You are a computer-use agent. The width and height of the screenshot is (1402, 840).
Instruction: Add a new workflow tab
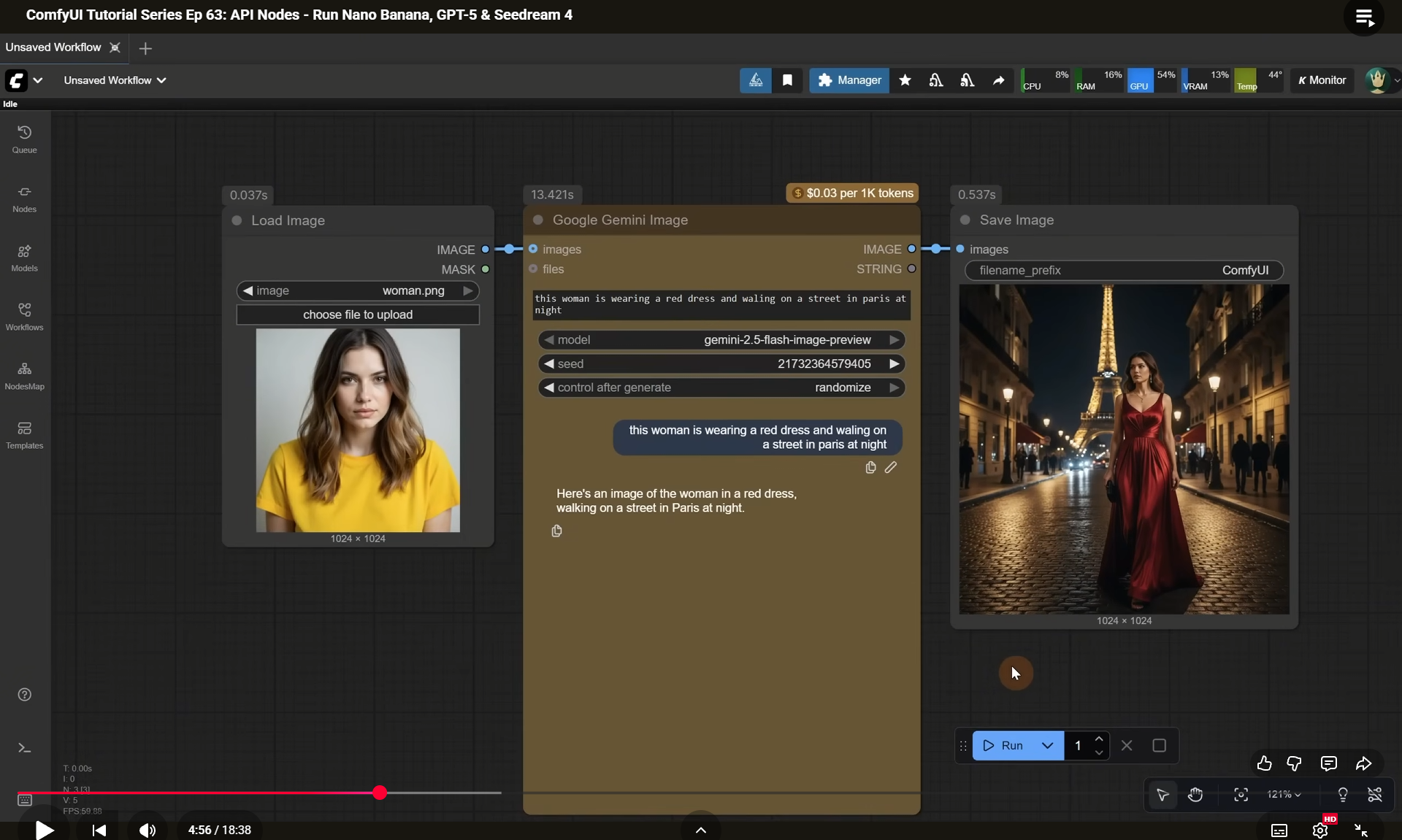[145, 48]
